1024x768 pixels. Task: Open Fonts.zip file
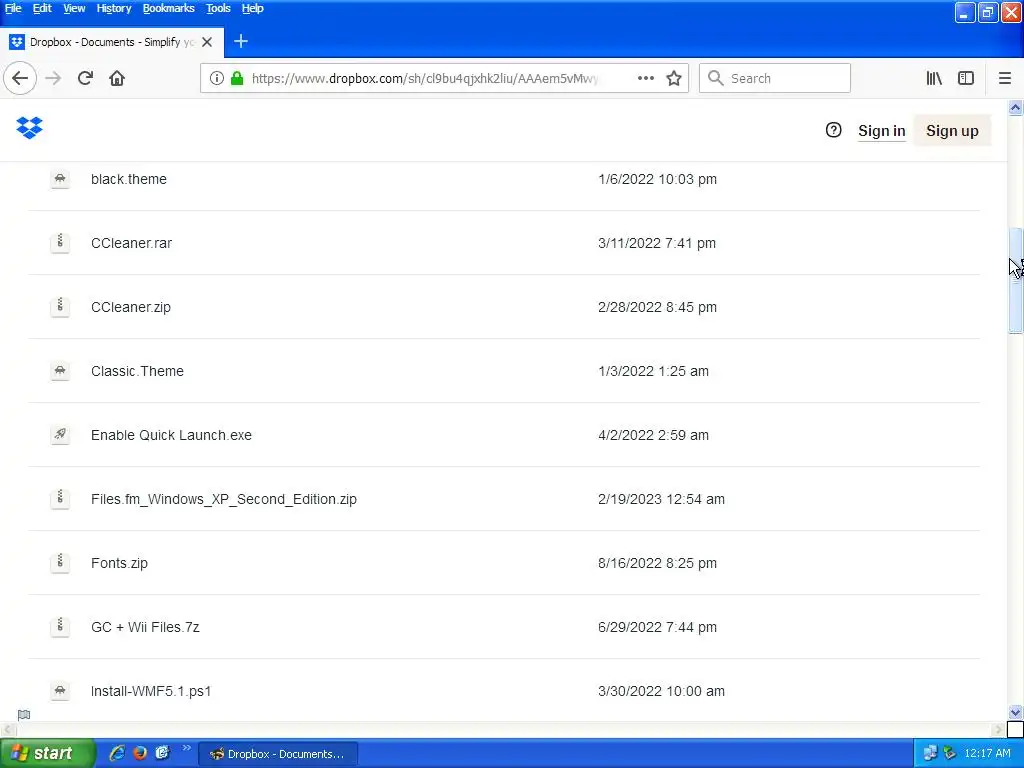120,563
